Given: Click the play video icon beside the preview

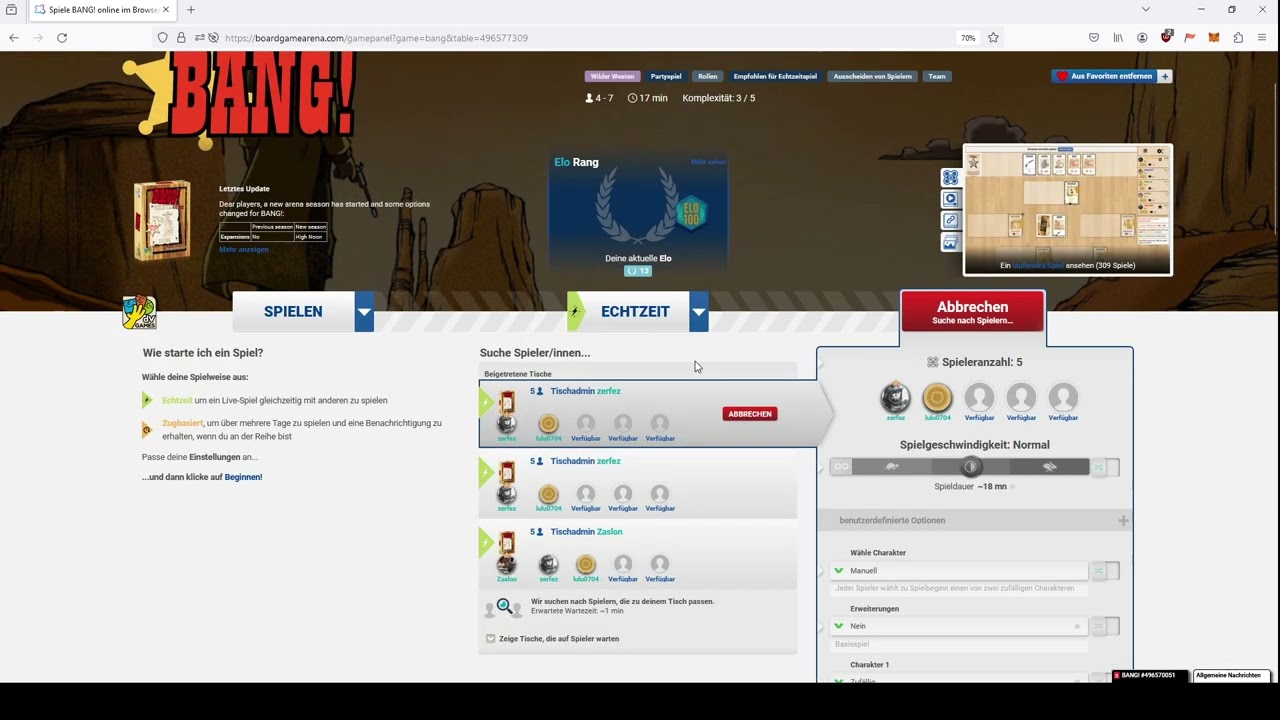Looking at the screenshot, I should [950, 199].
